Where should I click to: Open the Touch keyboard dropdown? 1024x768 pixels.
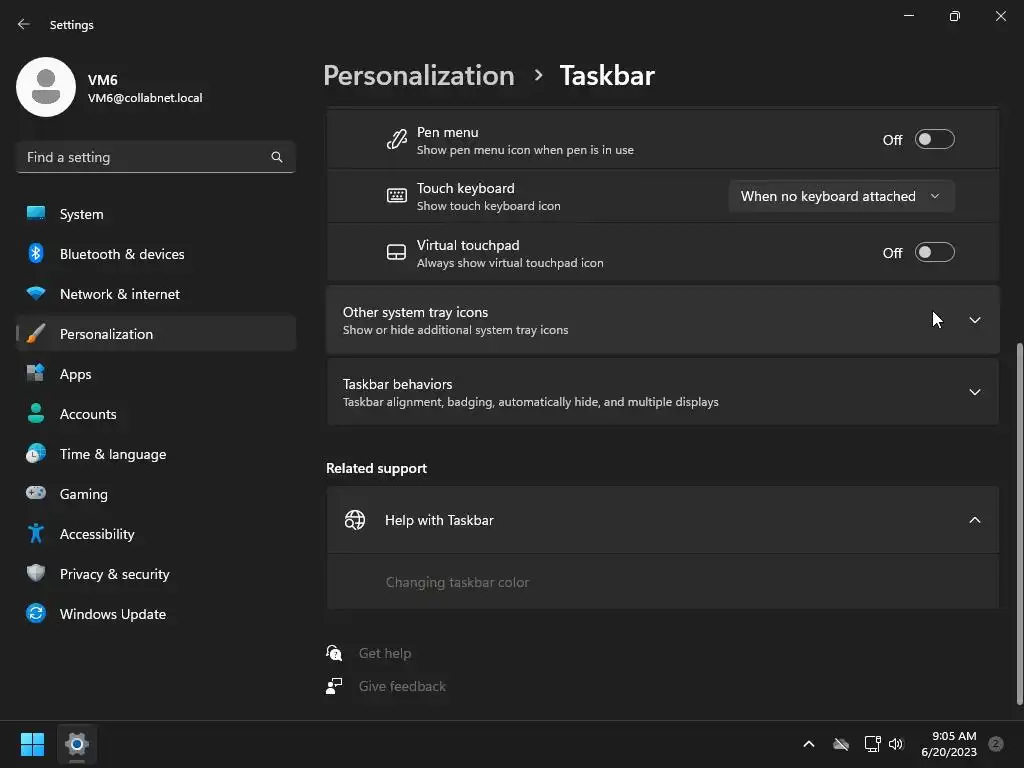[x=840, y=196]
